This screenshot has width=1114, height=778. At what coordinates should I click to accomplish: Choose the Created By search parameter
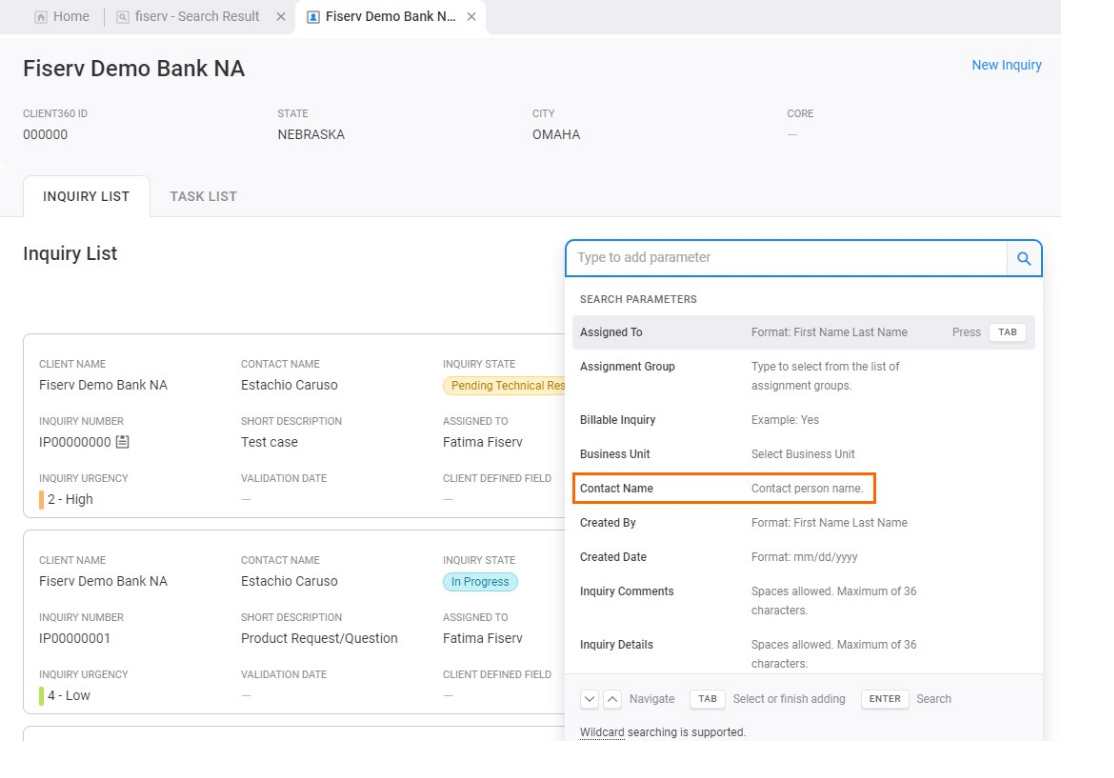click(804, 522)
